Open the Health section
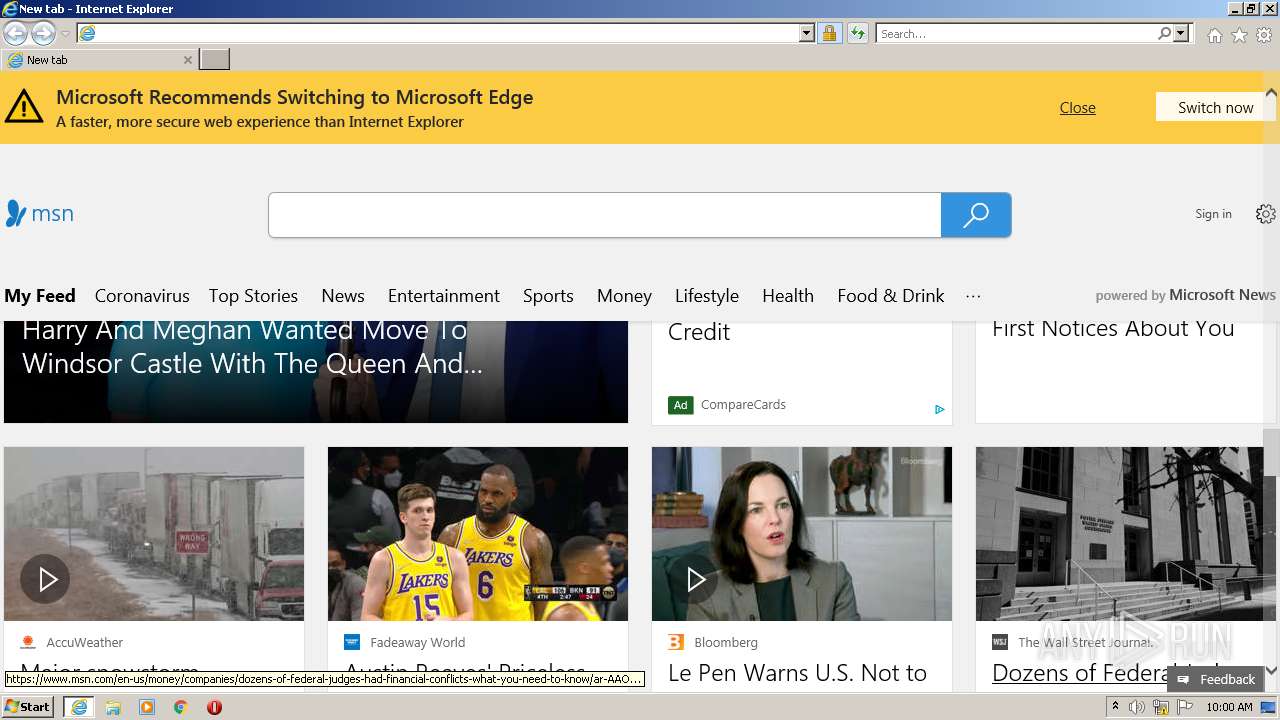Image resolution: width=1280 pixels, height=720 pixels. click(788, 296)
